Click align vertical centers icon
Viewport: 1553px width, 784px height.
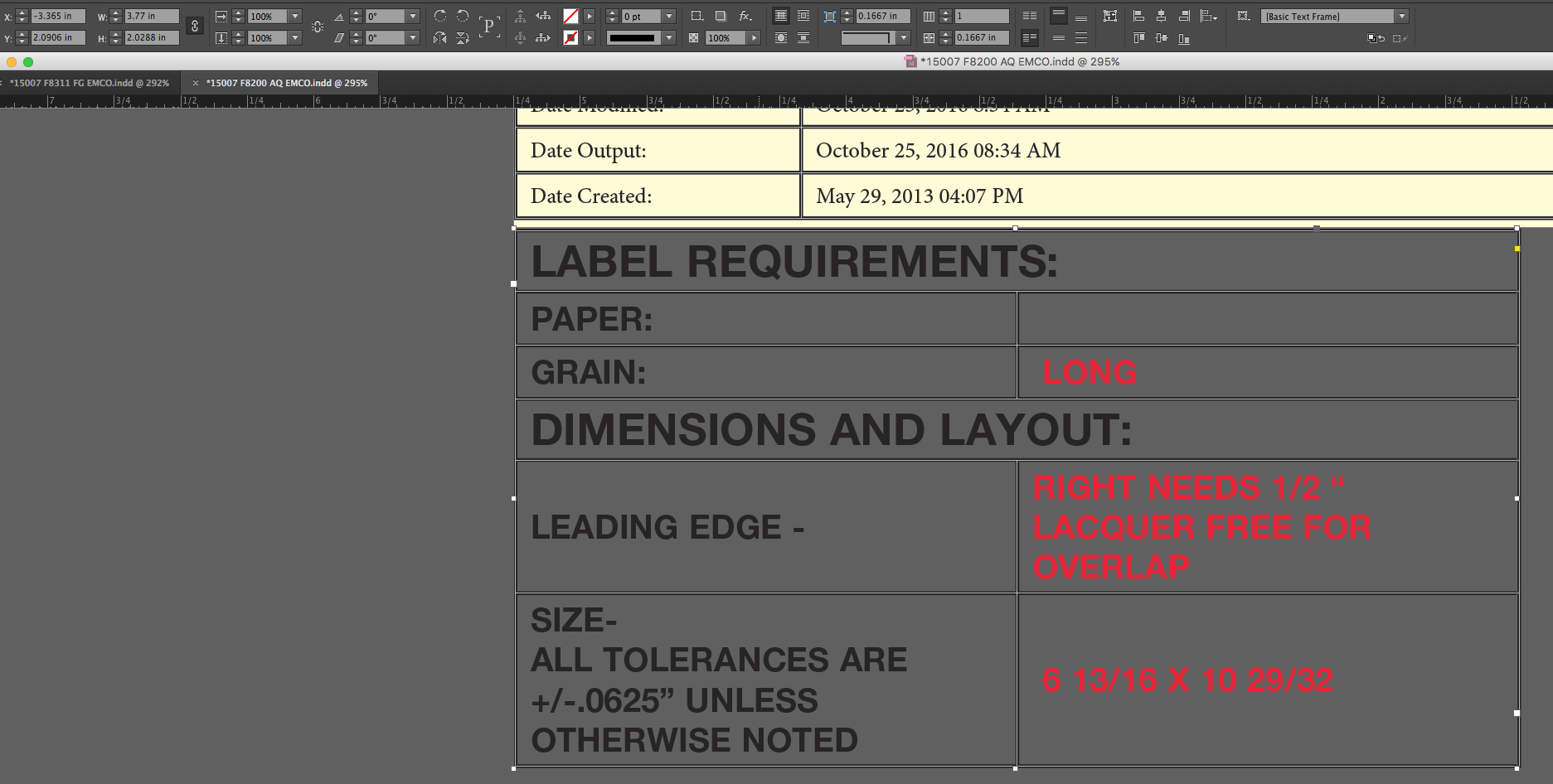point(1161,37)
